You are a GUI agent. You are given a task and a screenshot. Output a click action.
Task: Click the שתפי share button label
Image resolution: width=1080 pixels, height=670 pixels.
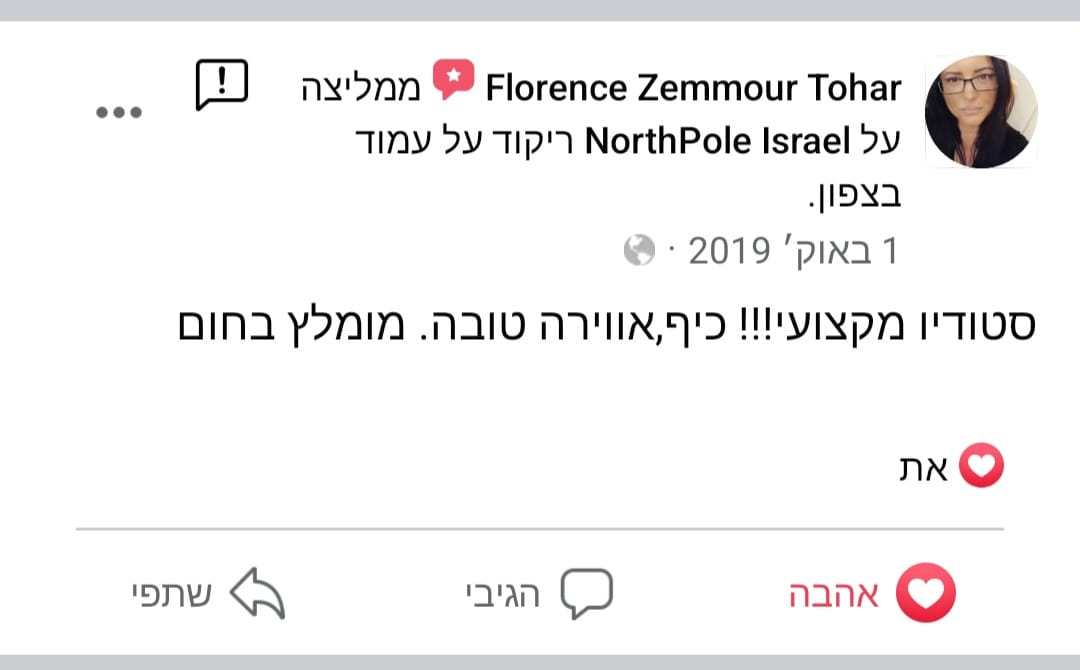[171, 595]
